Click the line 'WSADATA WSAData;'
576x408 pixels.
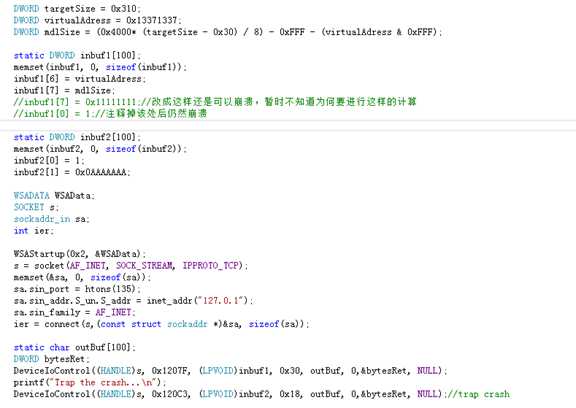coord(54,196)
